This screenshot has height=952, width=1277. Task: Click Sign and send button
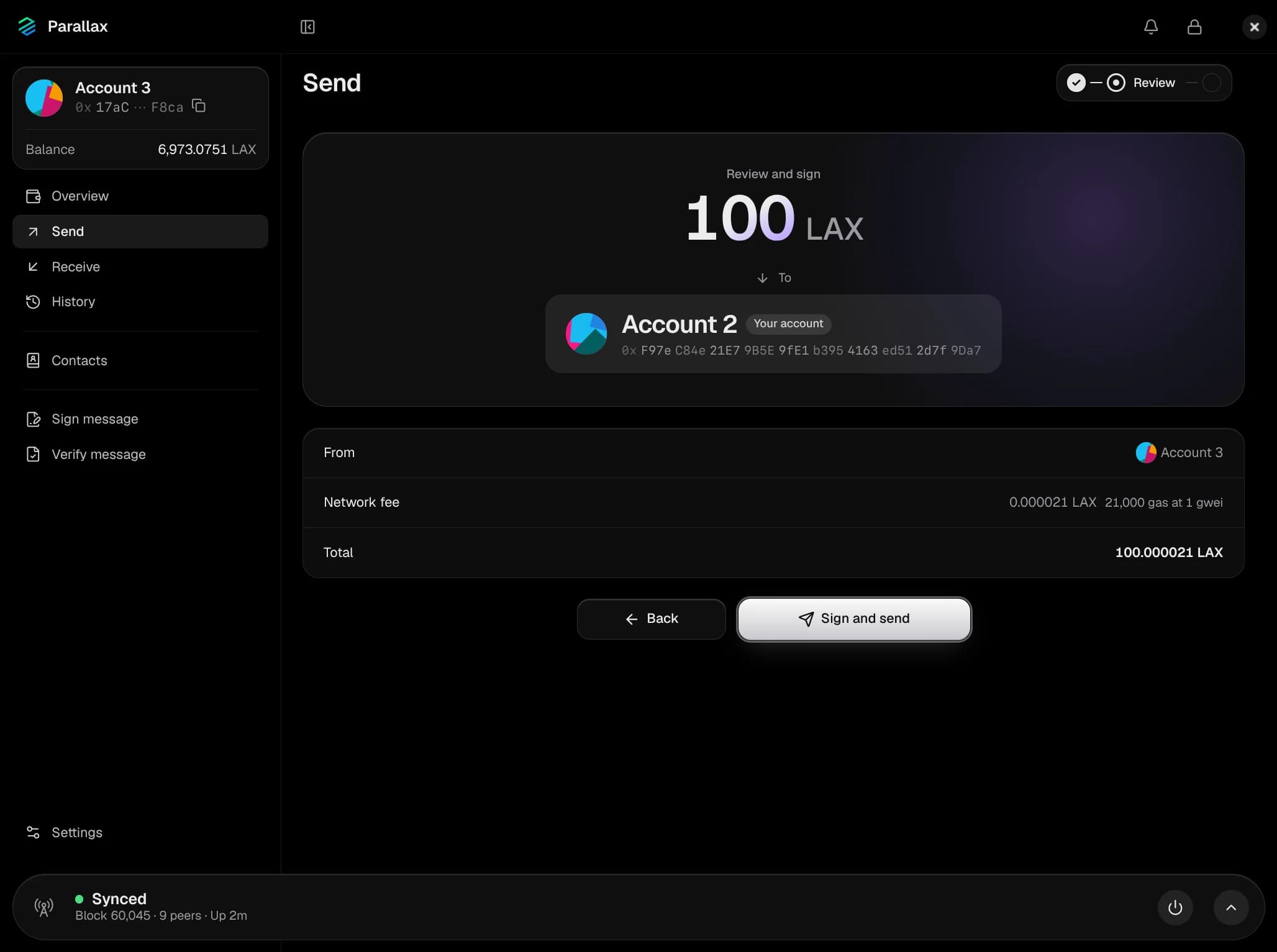854,619
